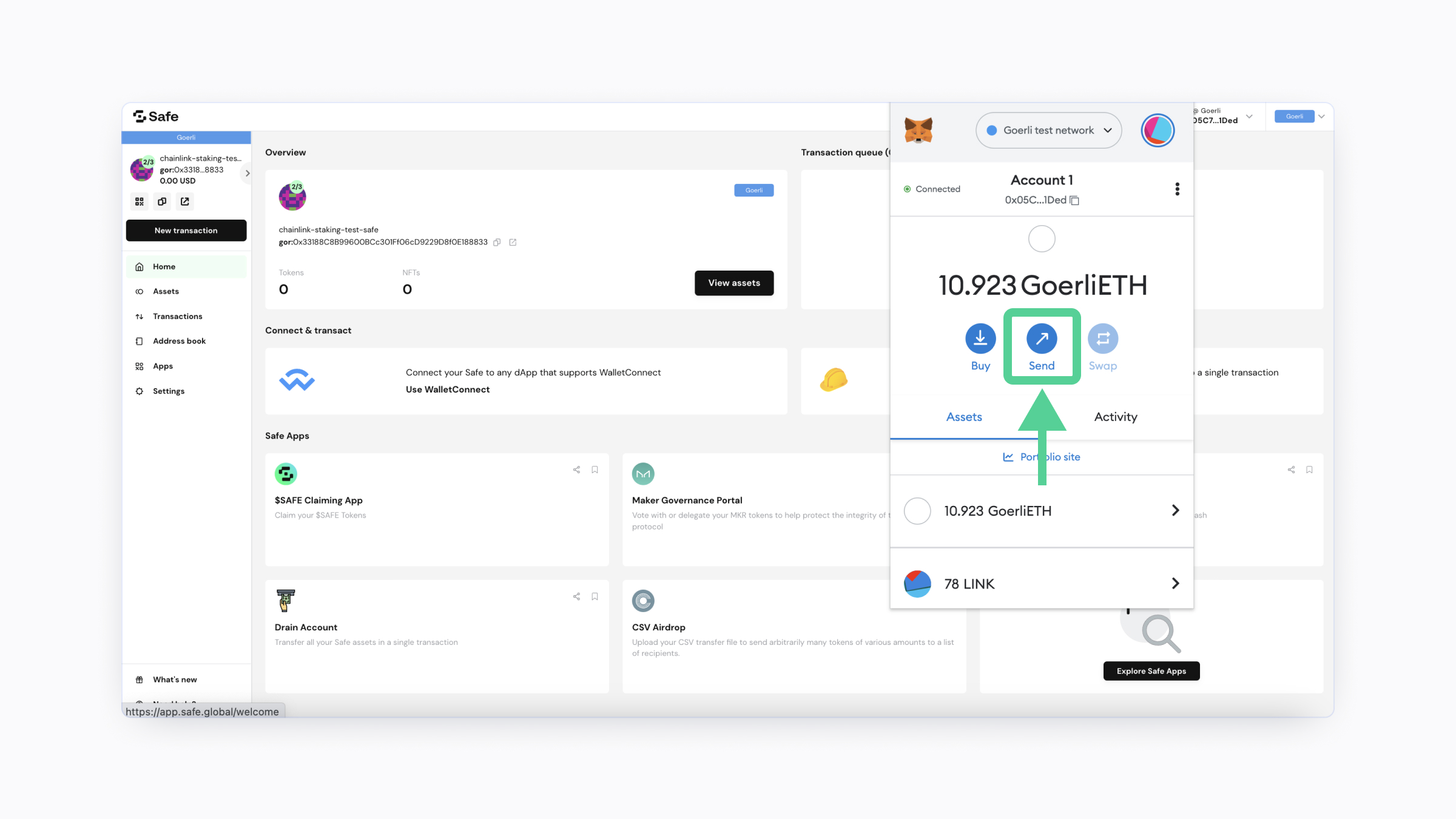
Task: Open Address book in sidebar
Action: tap(186, 342)
